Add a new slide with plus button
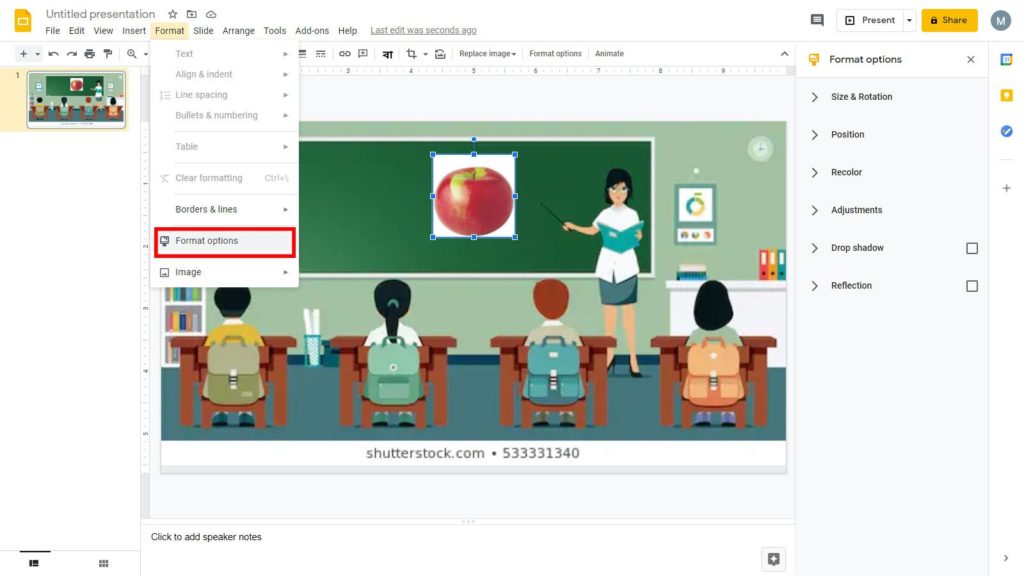This screenshot has height=576, width=1024. (24, 54)
